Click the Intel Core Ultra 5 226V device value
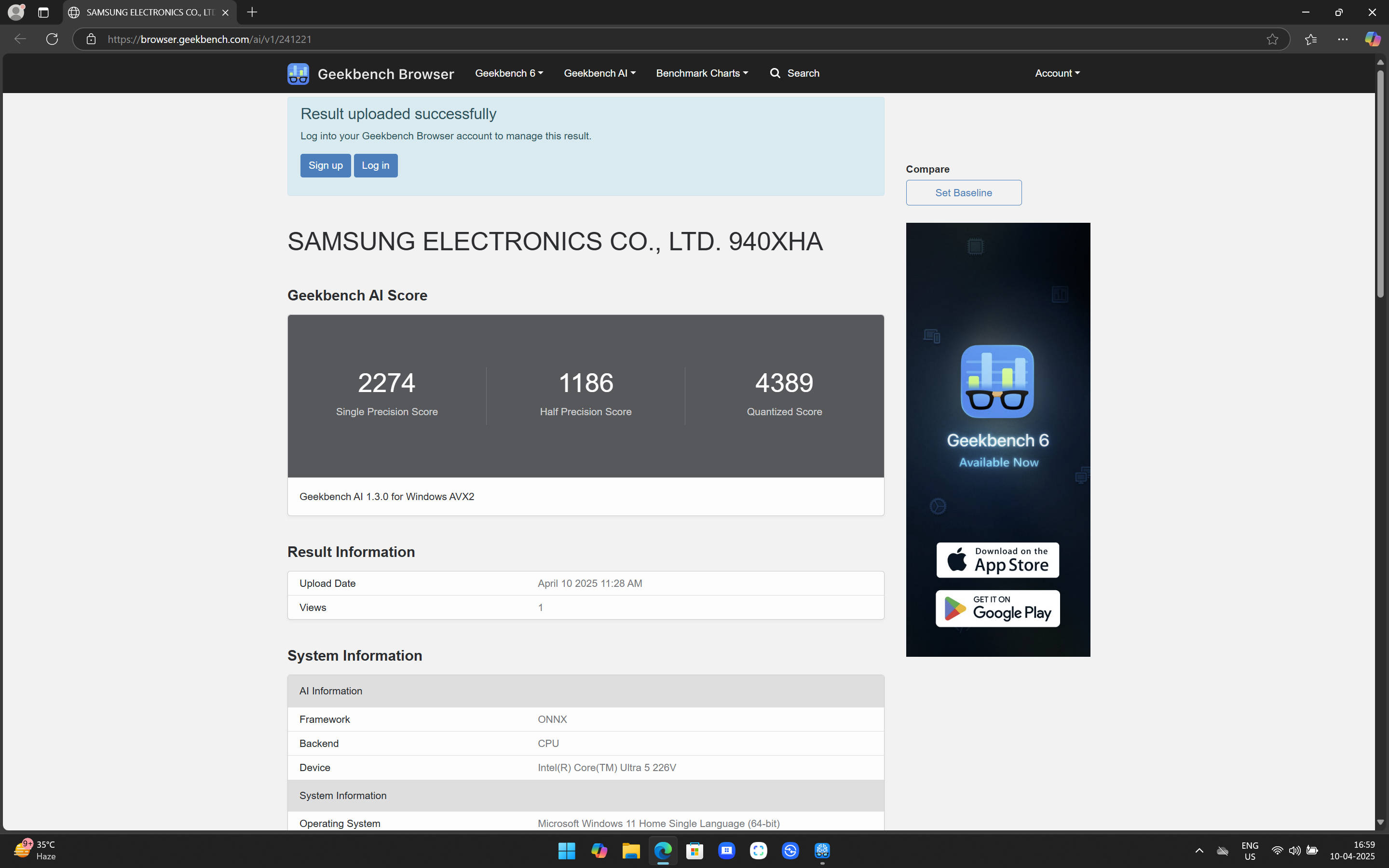Image resolution: width=1389 pixels, height=868 pixels. 607,768
